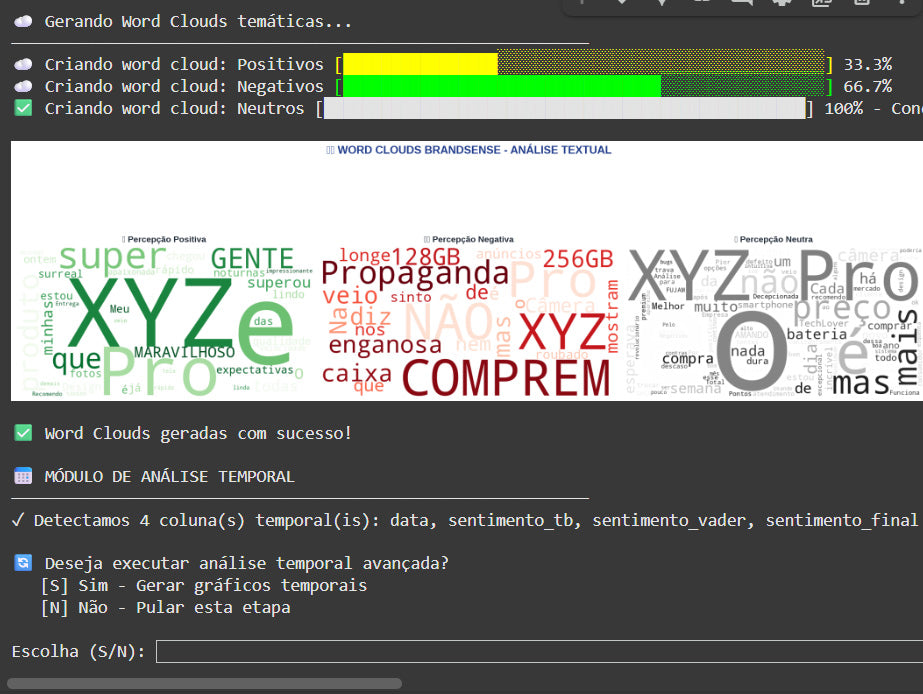Click the word "COMPREM" in the negative cloud
Screen dimensions: 923x694
505,378
